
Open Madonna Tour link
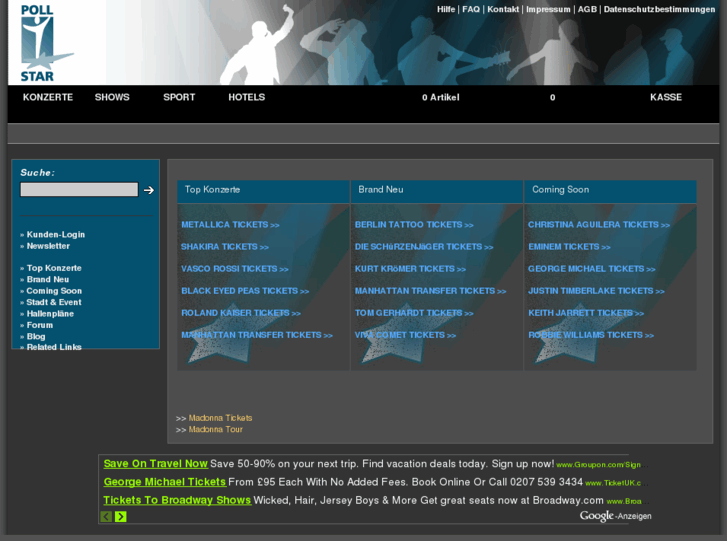click(216, 430)
